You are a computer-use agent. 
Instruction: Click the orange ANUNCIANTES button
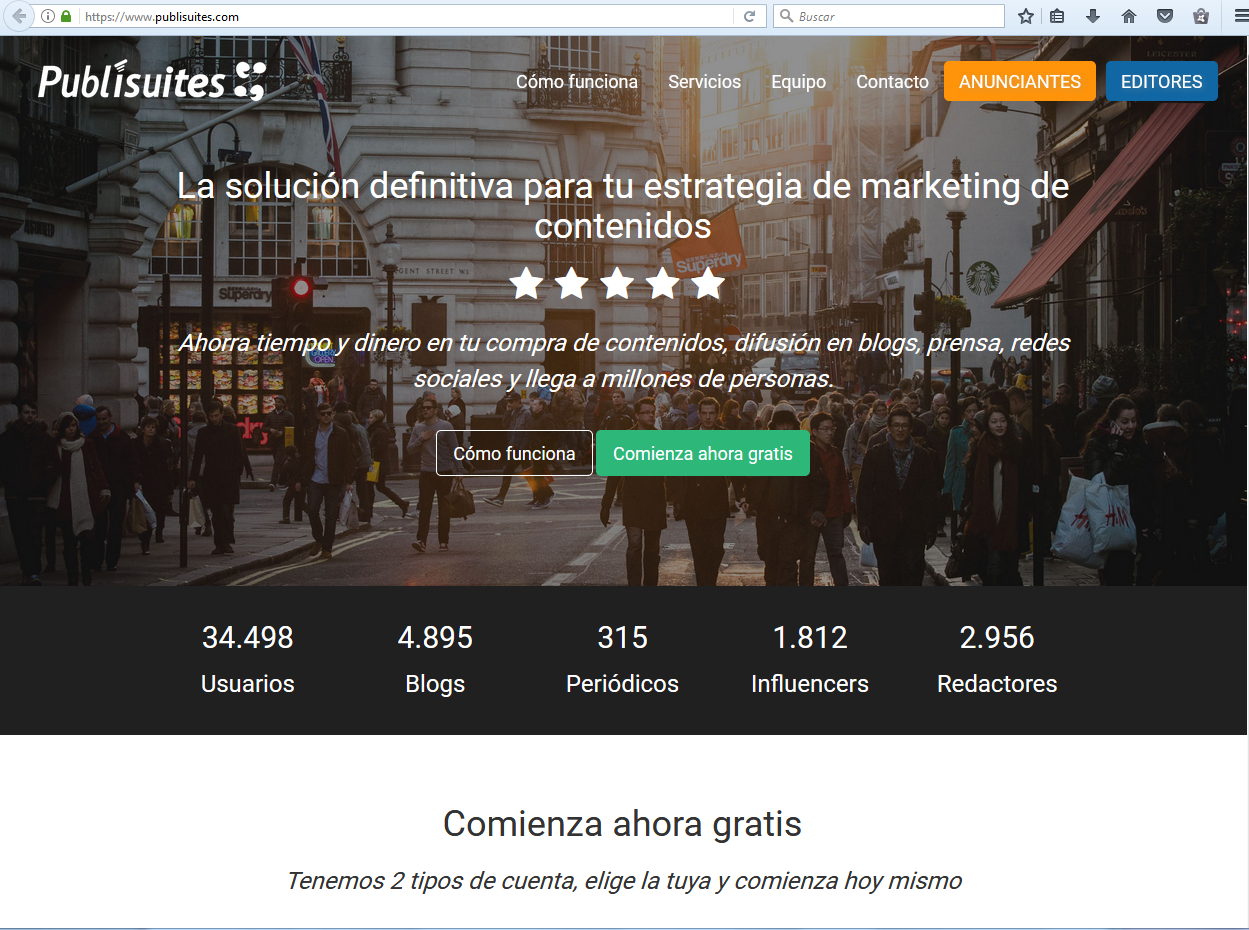[1020, 81]
